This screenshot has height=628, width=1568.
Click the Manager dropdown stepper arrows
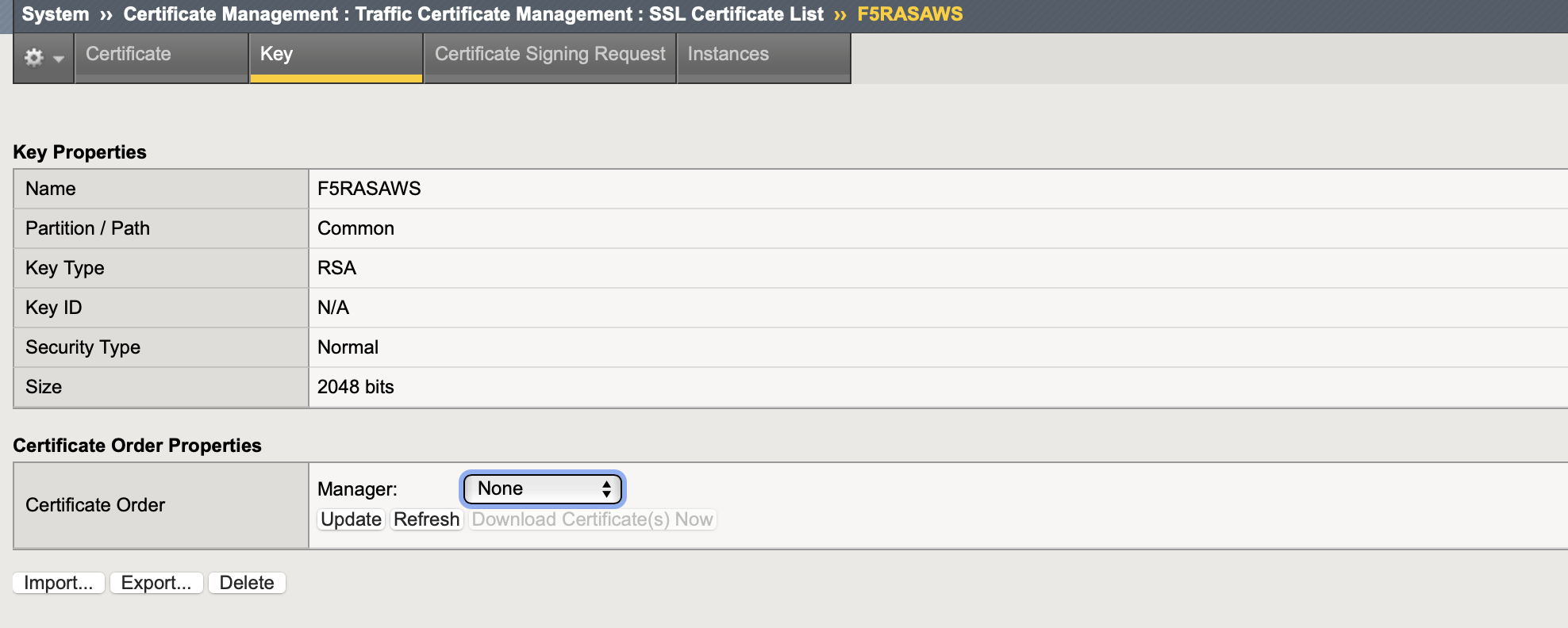pyautogui.click(x=606, y=488)
